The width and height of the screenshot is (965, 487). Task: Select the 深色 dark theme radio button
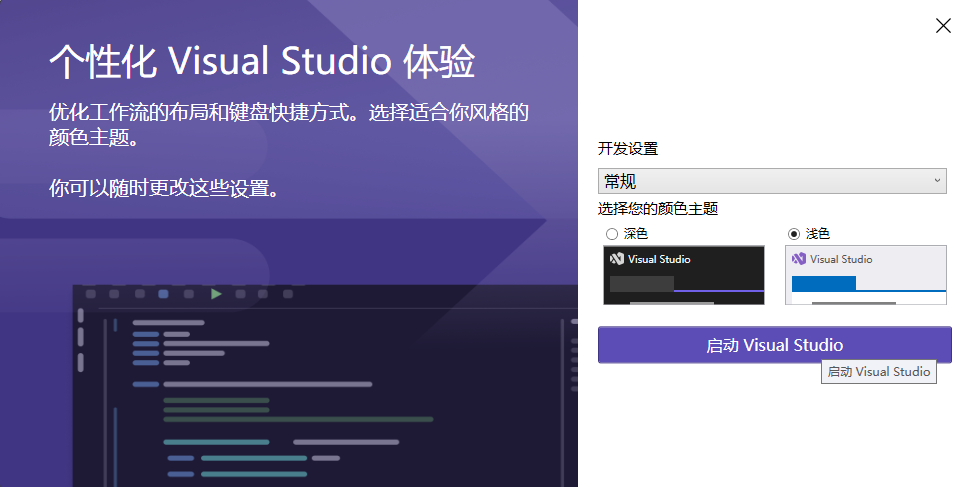click(x=612, y=234)
